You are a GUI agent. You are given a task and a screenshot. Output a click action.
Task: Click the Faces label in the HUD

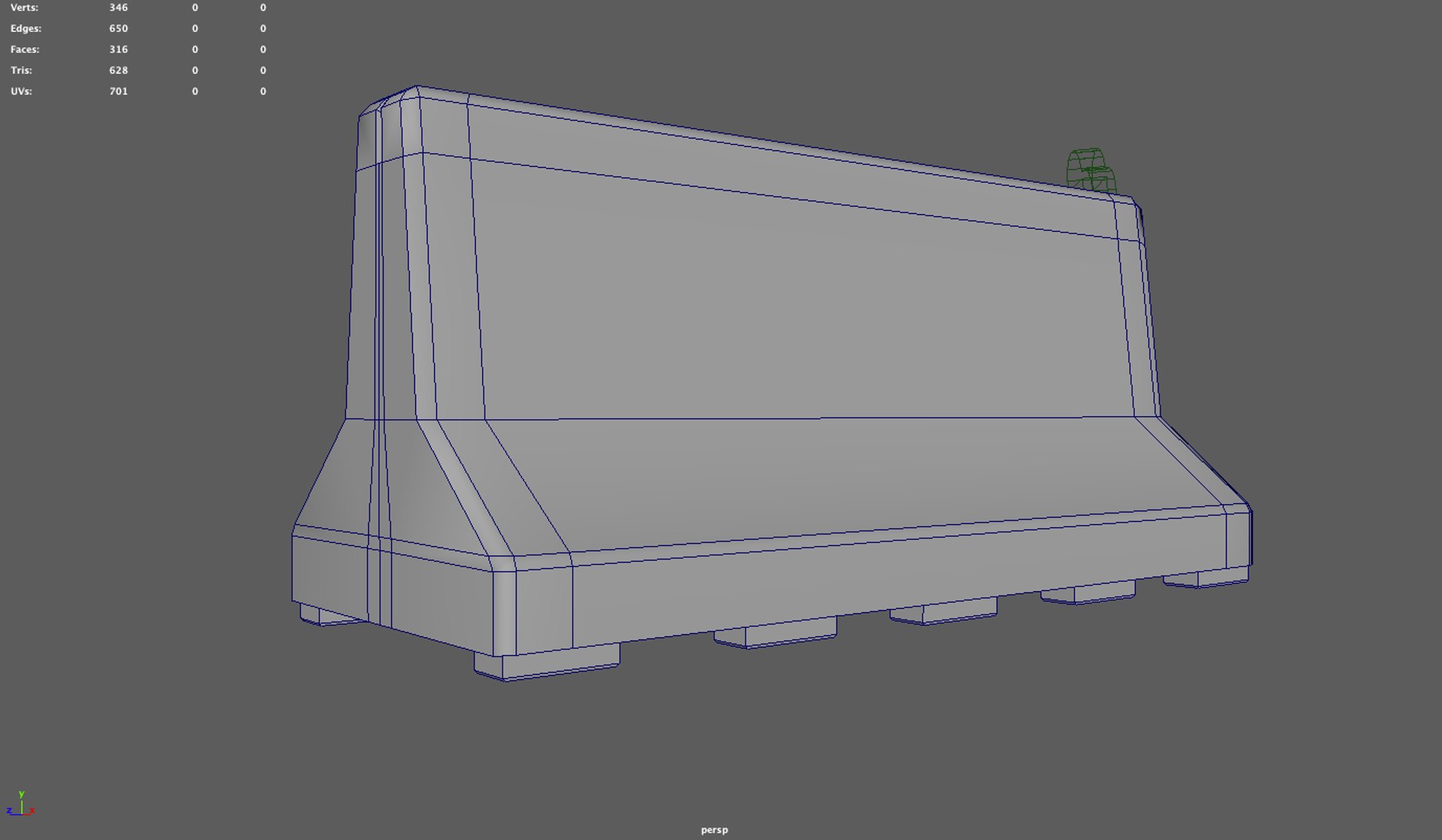pos(25,49)
